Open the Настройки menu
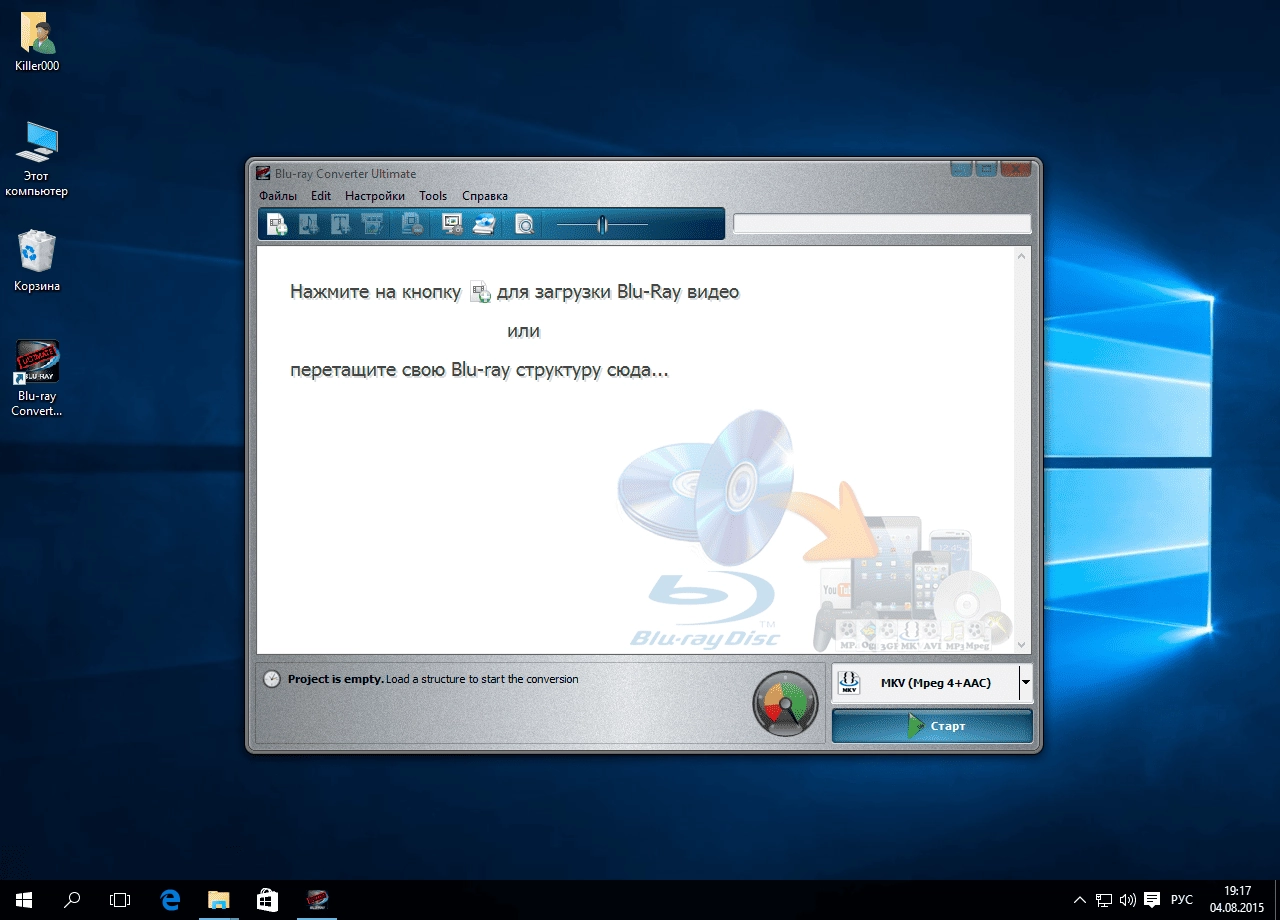 tap(375, 196)
